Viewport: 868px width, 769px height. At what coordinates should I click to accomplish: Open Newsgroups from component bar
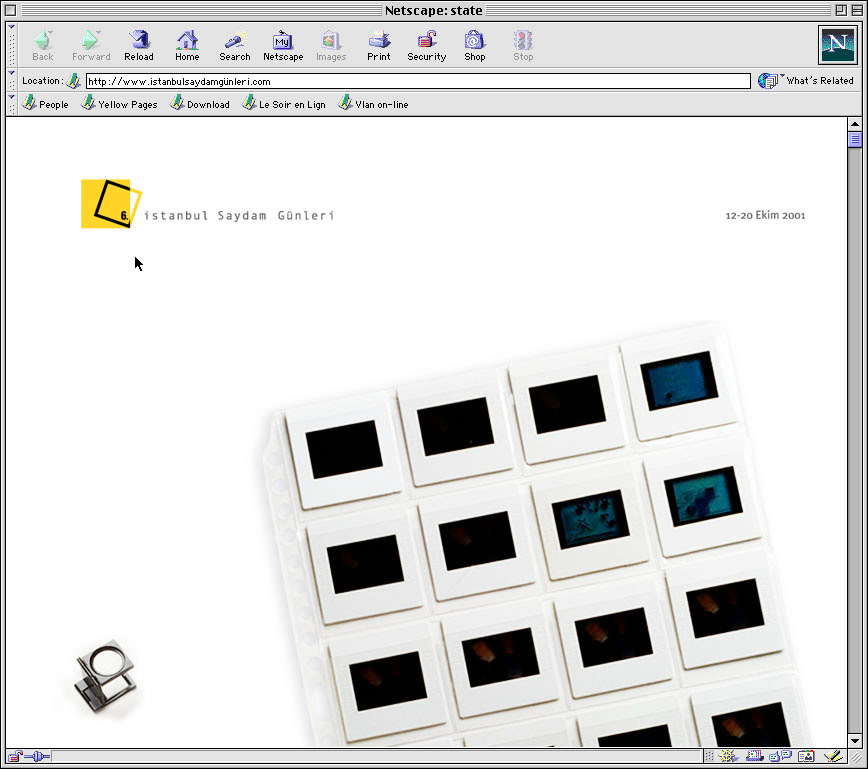point(781,756)
